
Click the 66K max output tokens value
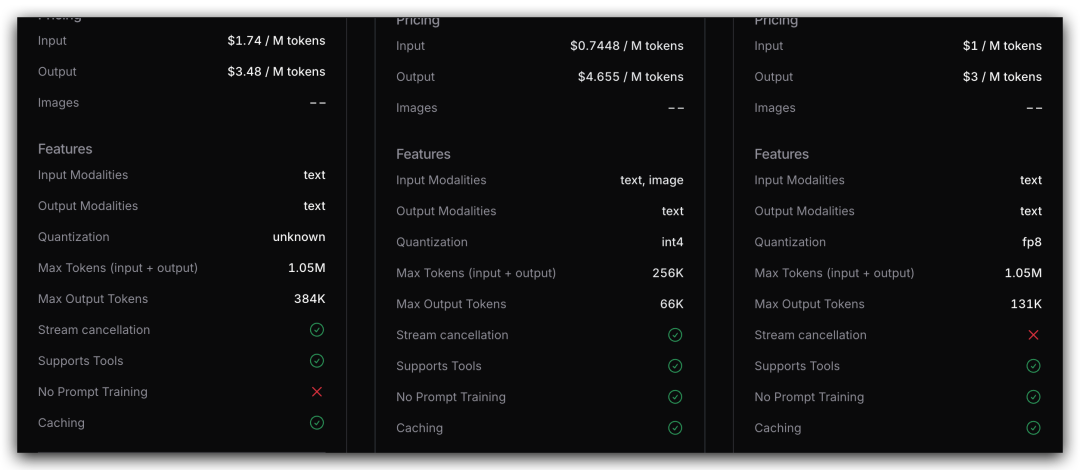click(670, 304)
